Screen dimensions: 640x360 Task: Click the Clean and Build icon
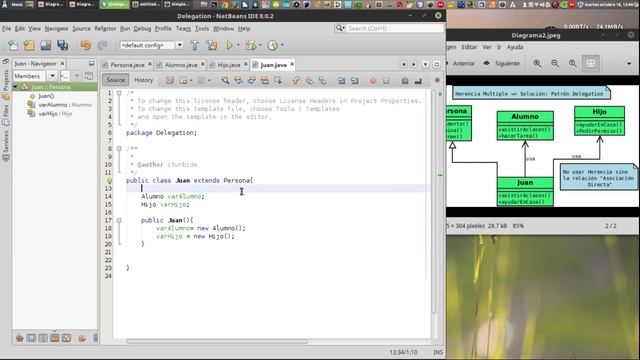point(212,45)
